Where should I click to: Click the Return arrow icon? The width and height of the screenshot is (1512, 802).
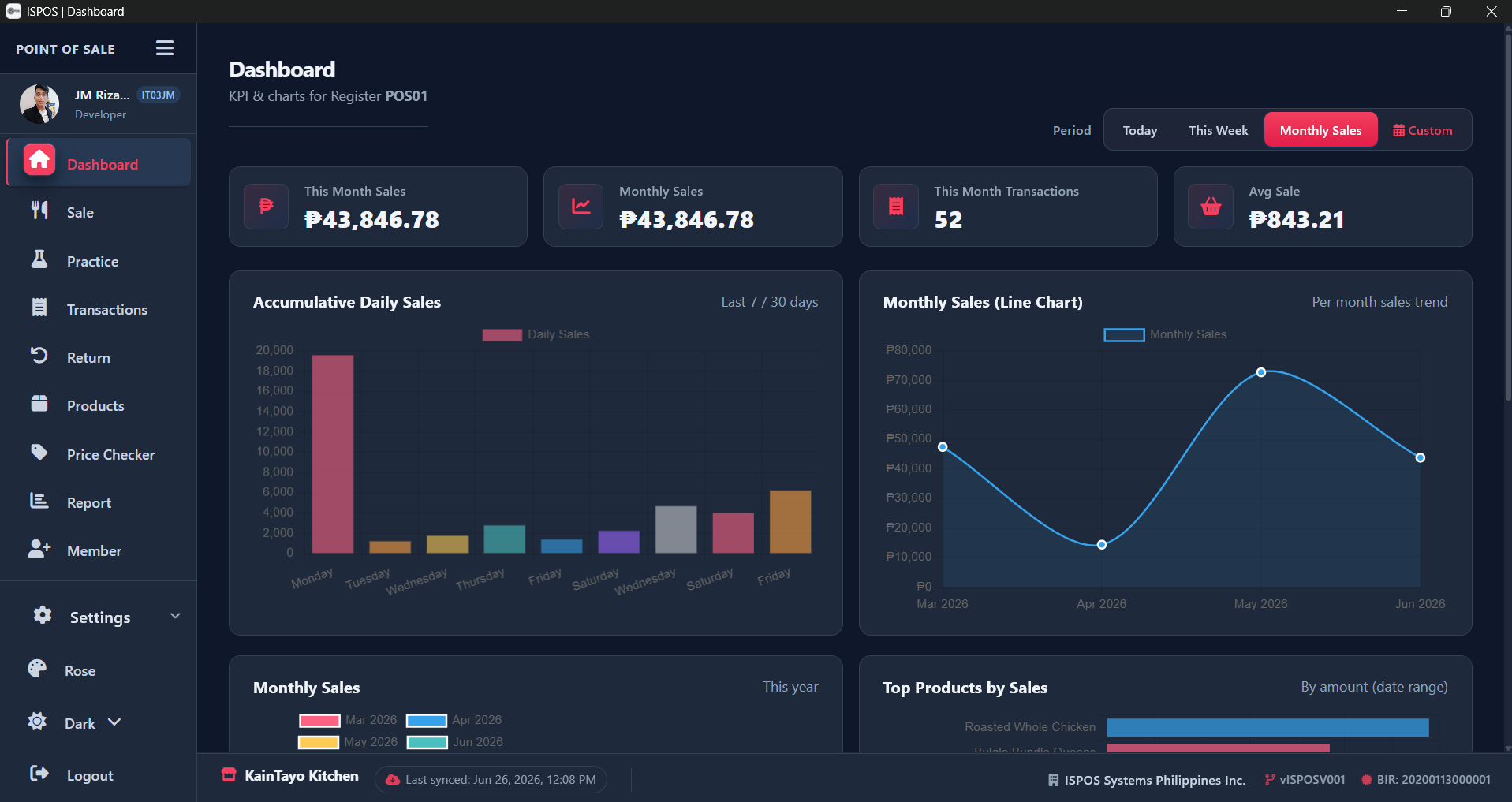39,356
